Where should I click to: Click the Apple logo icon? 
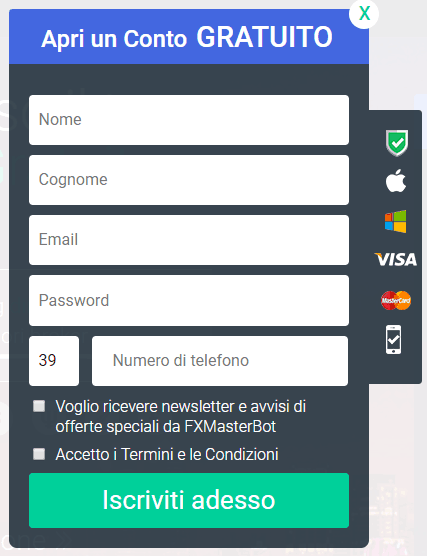(x=396, y=180)
